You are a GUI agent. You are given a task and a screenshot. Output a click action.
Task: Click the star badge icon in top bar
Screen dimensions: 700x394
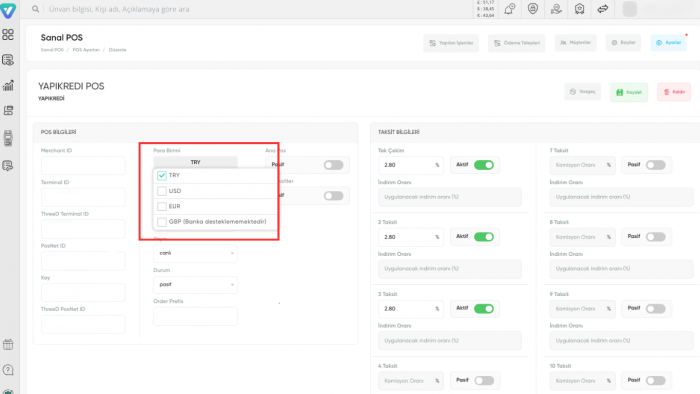coord(579,9)
